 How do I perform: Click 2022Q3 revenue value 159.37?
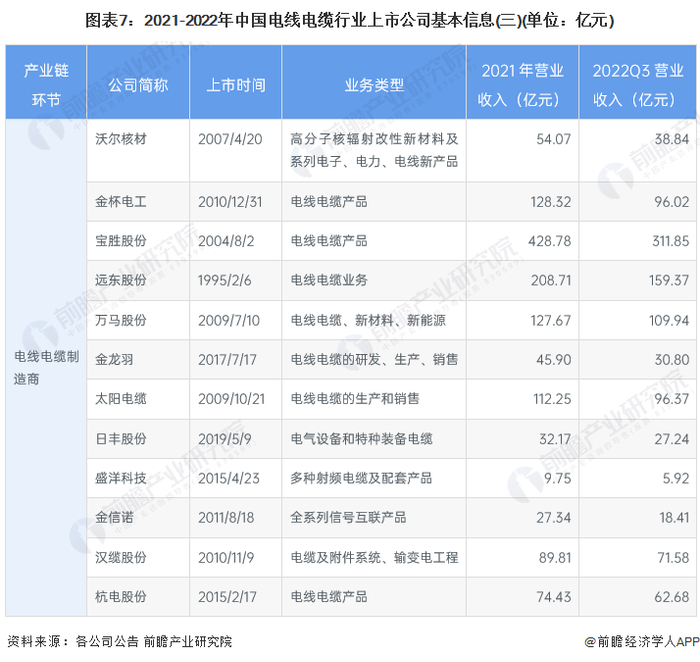[669, 280]
